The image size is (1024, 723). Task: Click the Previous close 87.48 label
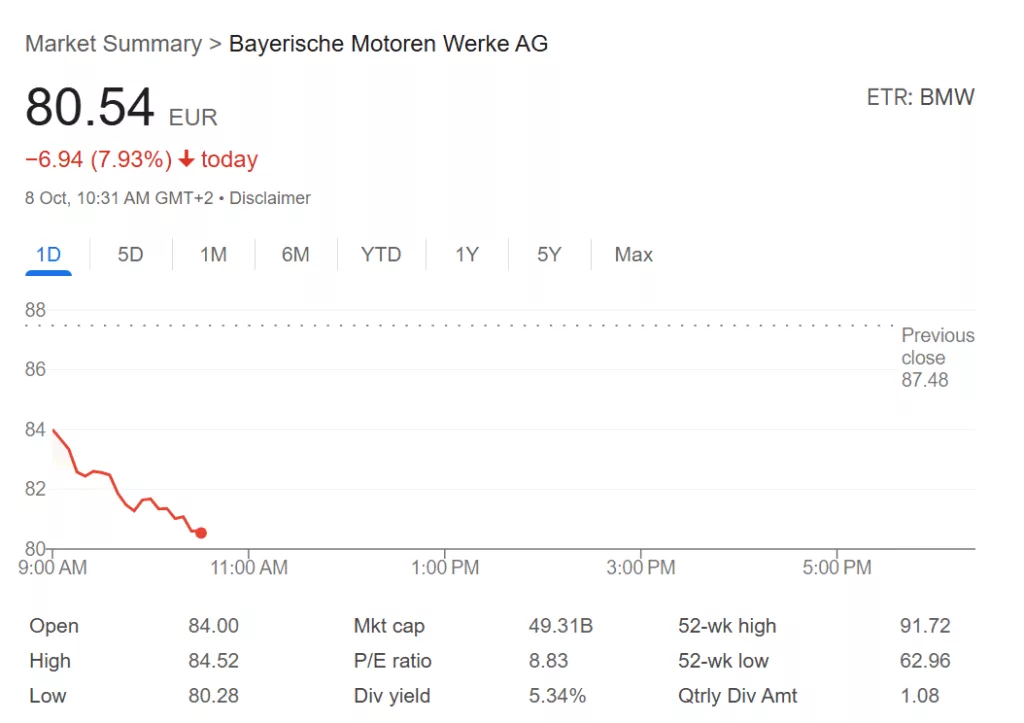(936, 358)
